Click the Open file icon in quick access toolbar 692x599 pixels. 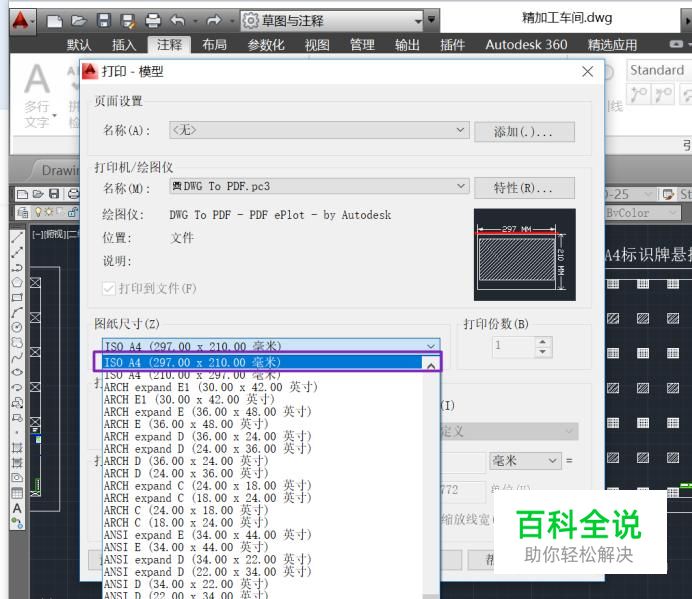point(79,21)
